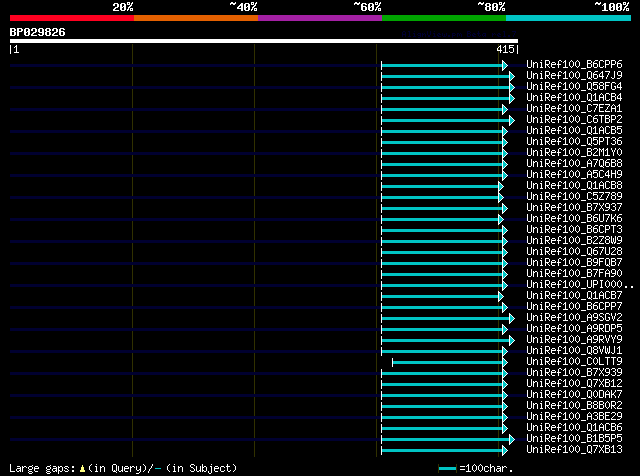
Task: Click UniRef100_C5Z789 label
Action: click(574, 197)
